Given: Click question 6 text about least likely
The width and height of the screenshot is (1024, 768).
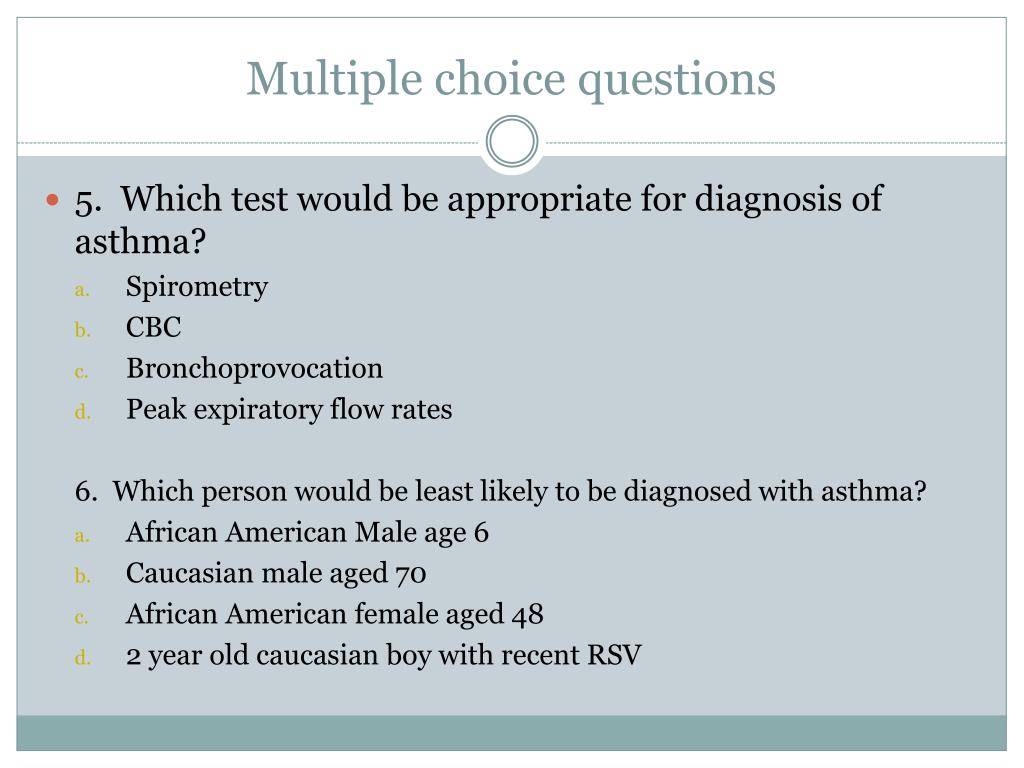Looking at the screenshot, I should (500, 492).
